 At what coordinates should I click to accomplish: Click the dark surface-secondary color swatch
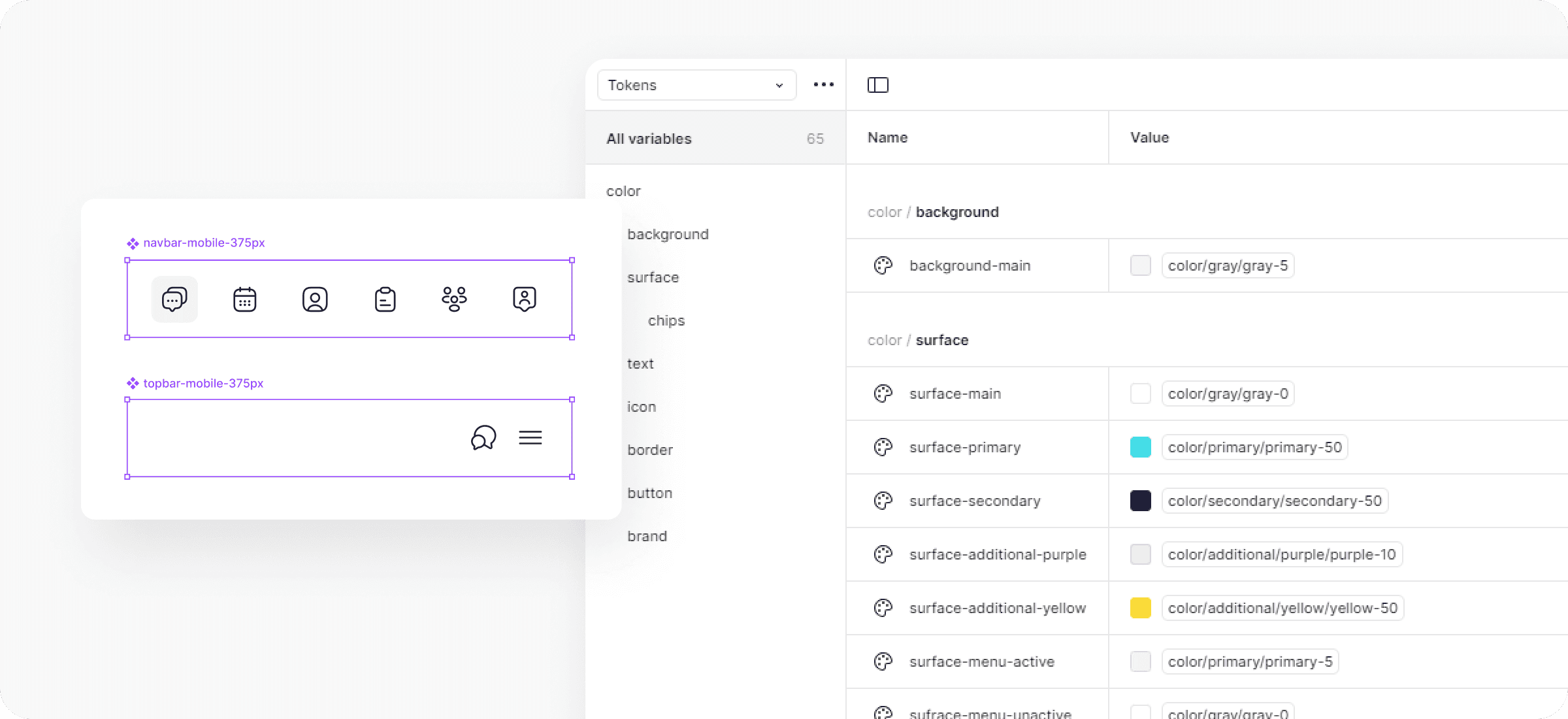1140,501
